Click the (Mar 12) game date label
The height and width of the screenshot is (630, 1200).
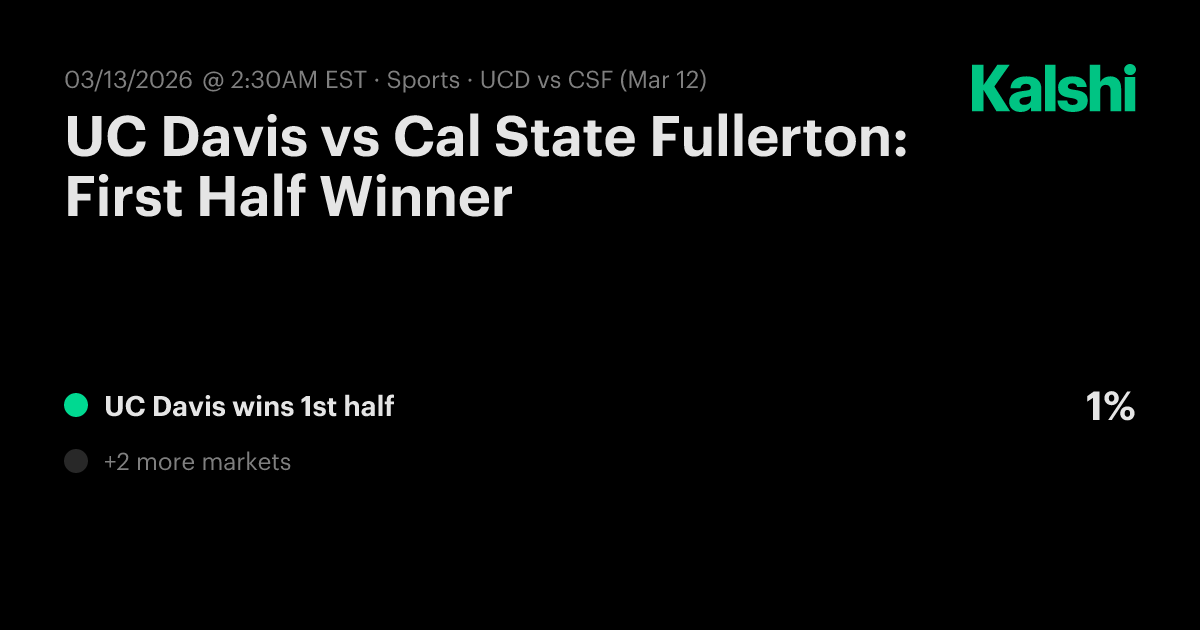tap(663, 81)
